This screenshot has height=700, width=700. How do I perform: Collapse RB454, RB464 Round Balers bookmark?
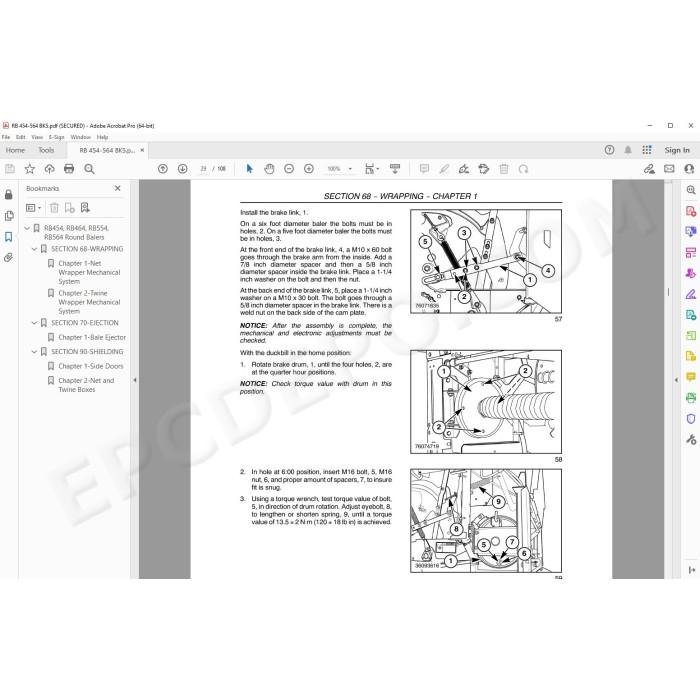[x=27, y=228]
